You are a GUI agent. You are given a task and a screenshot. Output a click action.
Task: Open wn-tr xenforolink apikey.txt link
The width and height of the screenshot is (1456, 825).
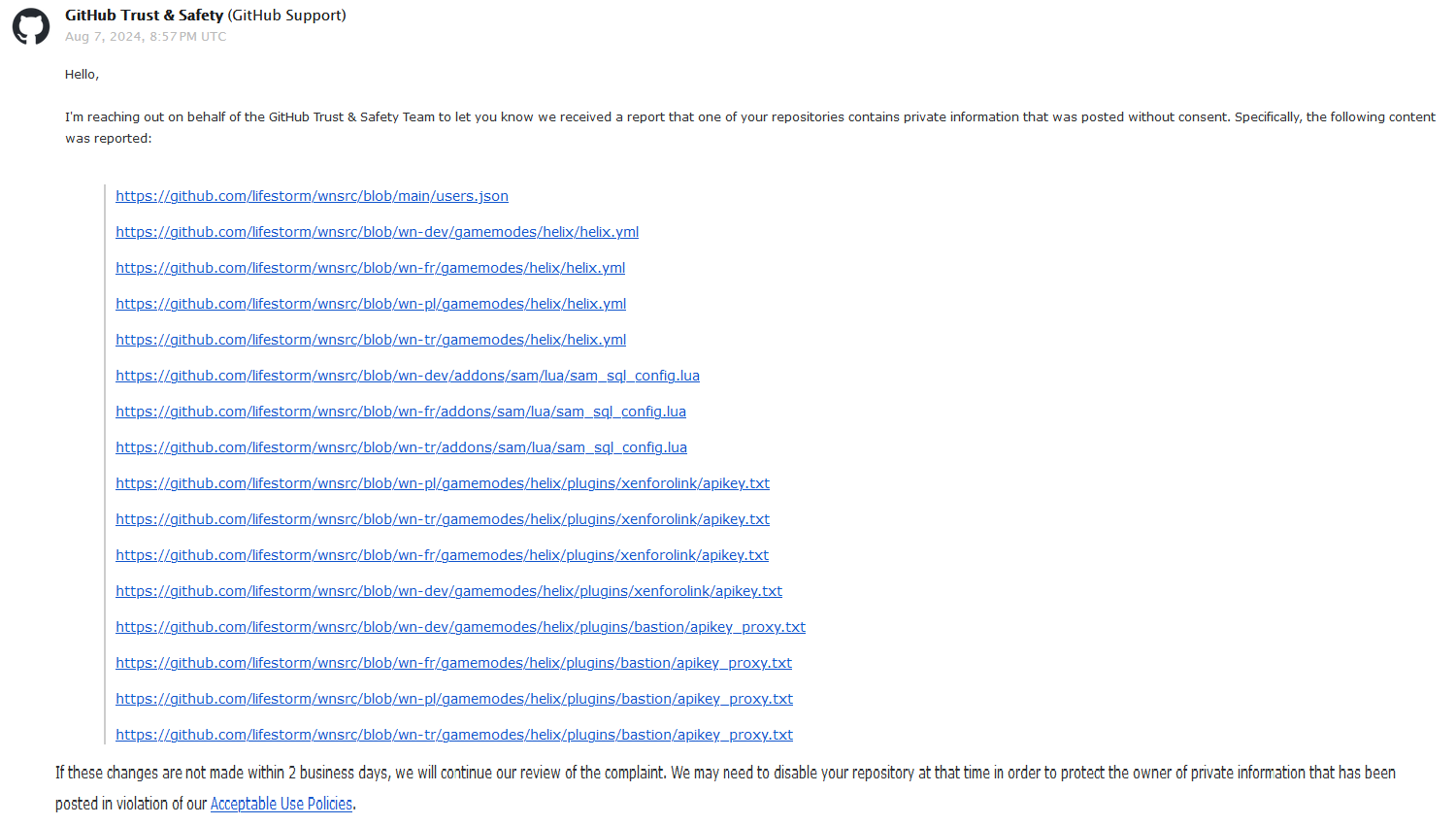click(x=442, y=519)
